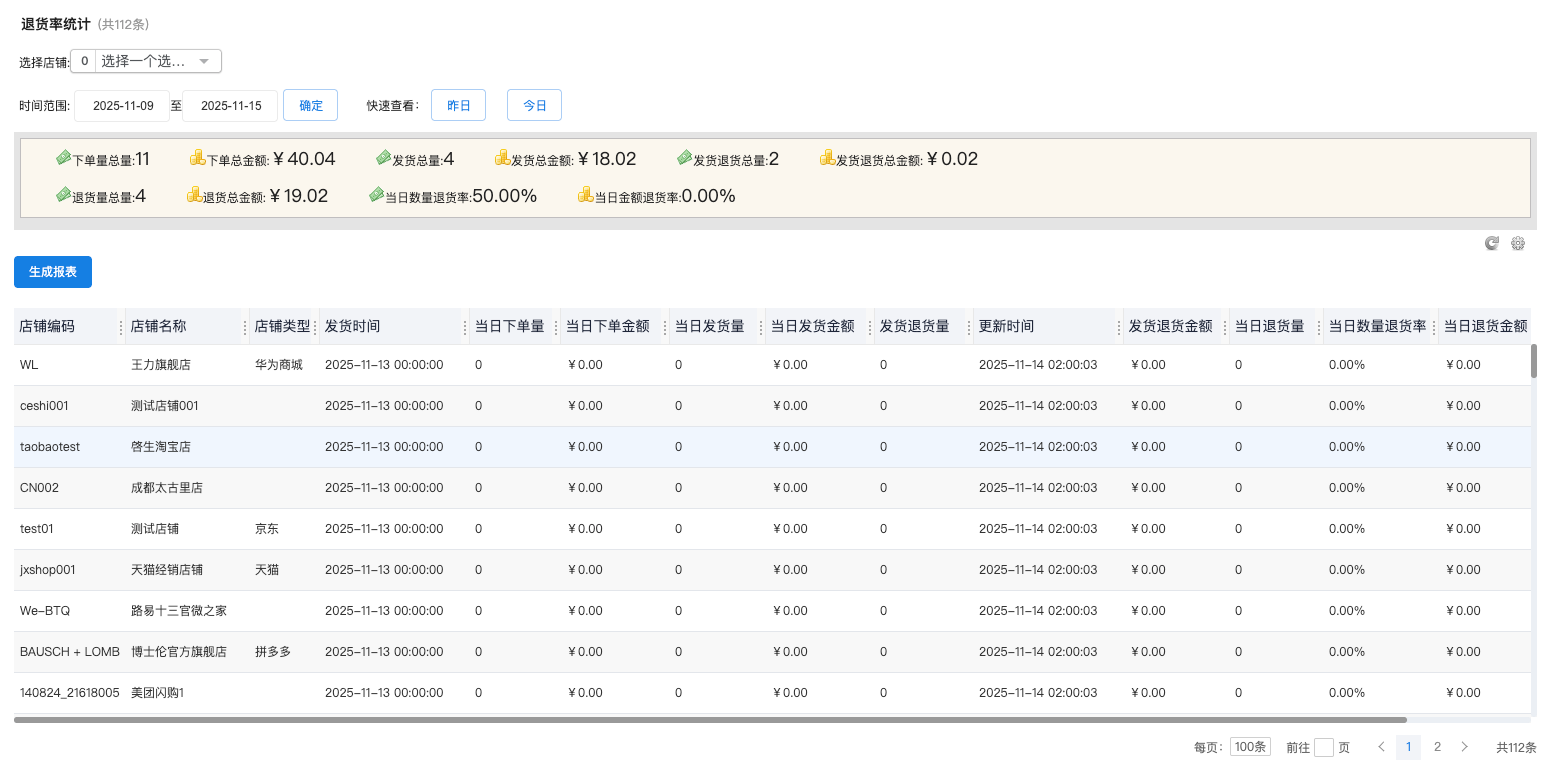
Task: Open the 发货时间 column menu dots
Action: (465, 327)
